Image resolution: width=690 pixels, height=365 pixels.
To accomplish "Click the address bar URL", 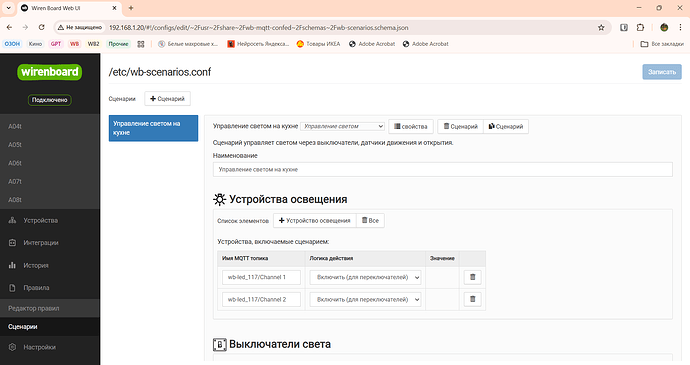I will pyautogui.click(x=259, y=27).
